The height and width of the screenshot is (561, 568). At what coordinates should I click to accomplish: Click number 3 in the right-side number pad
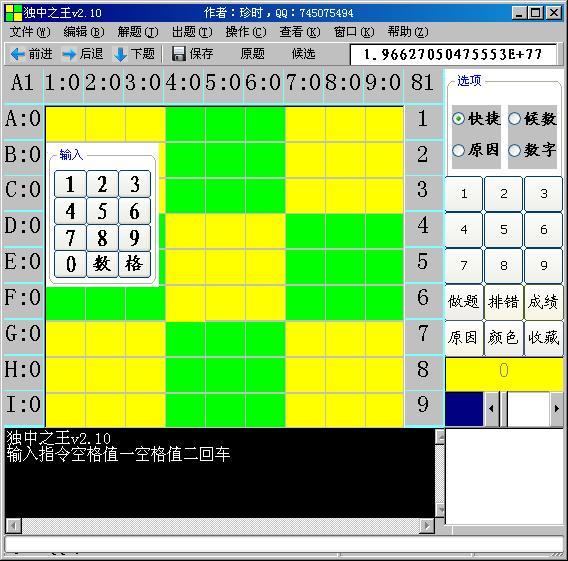[x=543, y=194]
